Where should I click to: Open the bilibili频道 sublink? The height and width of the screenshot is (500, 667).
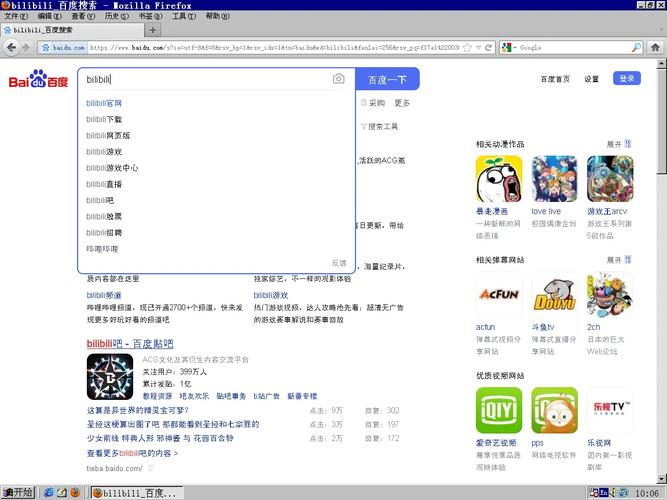click(x=104, y=295)
